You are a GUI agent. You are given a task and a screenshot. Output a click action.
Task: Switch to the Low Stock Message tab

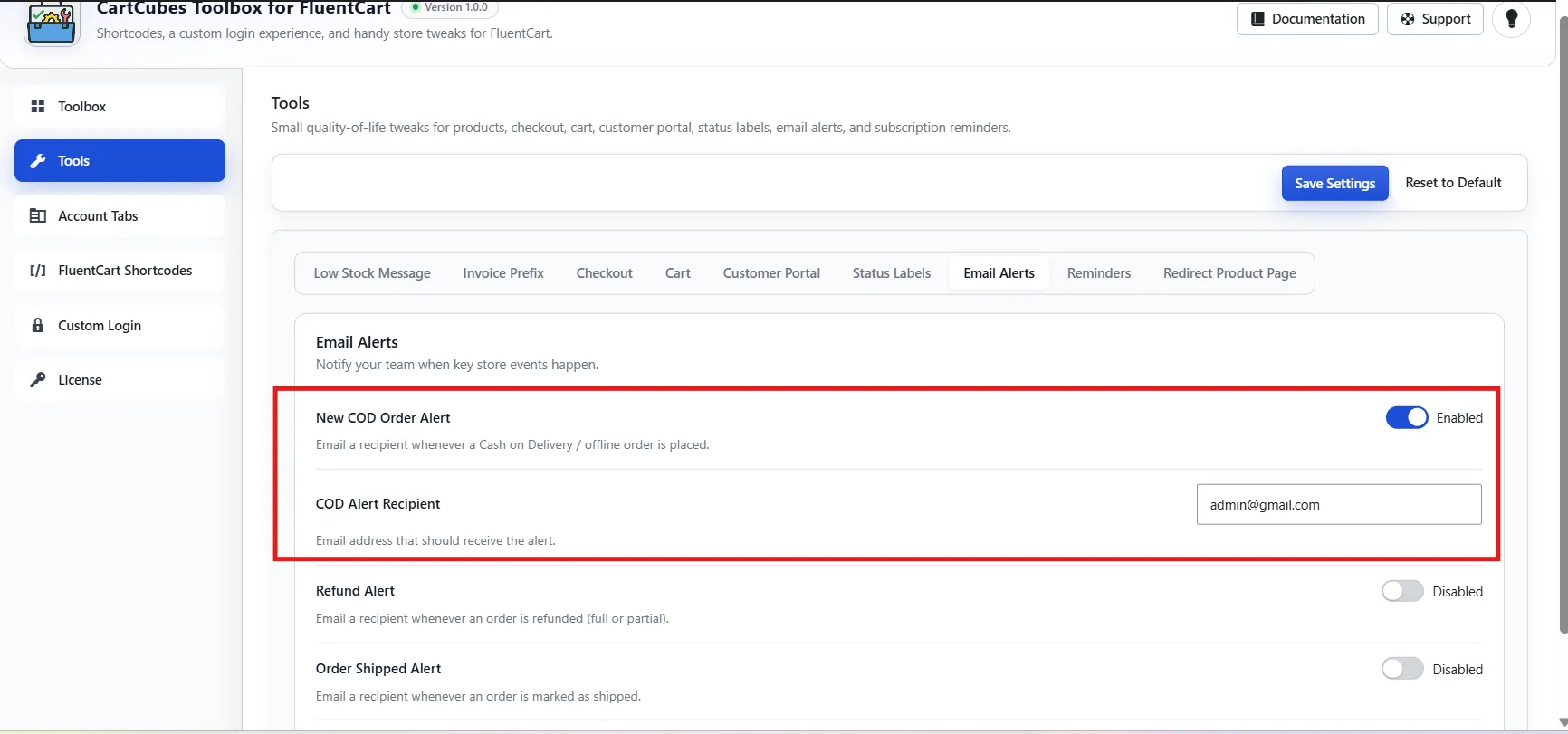click(x=372, y=273)
